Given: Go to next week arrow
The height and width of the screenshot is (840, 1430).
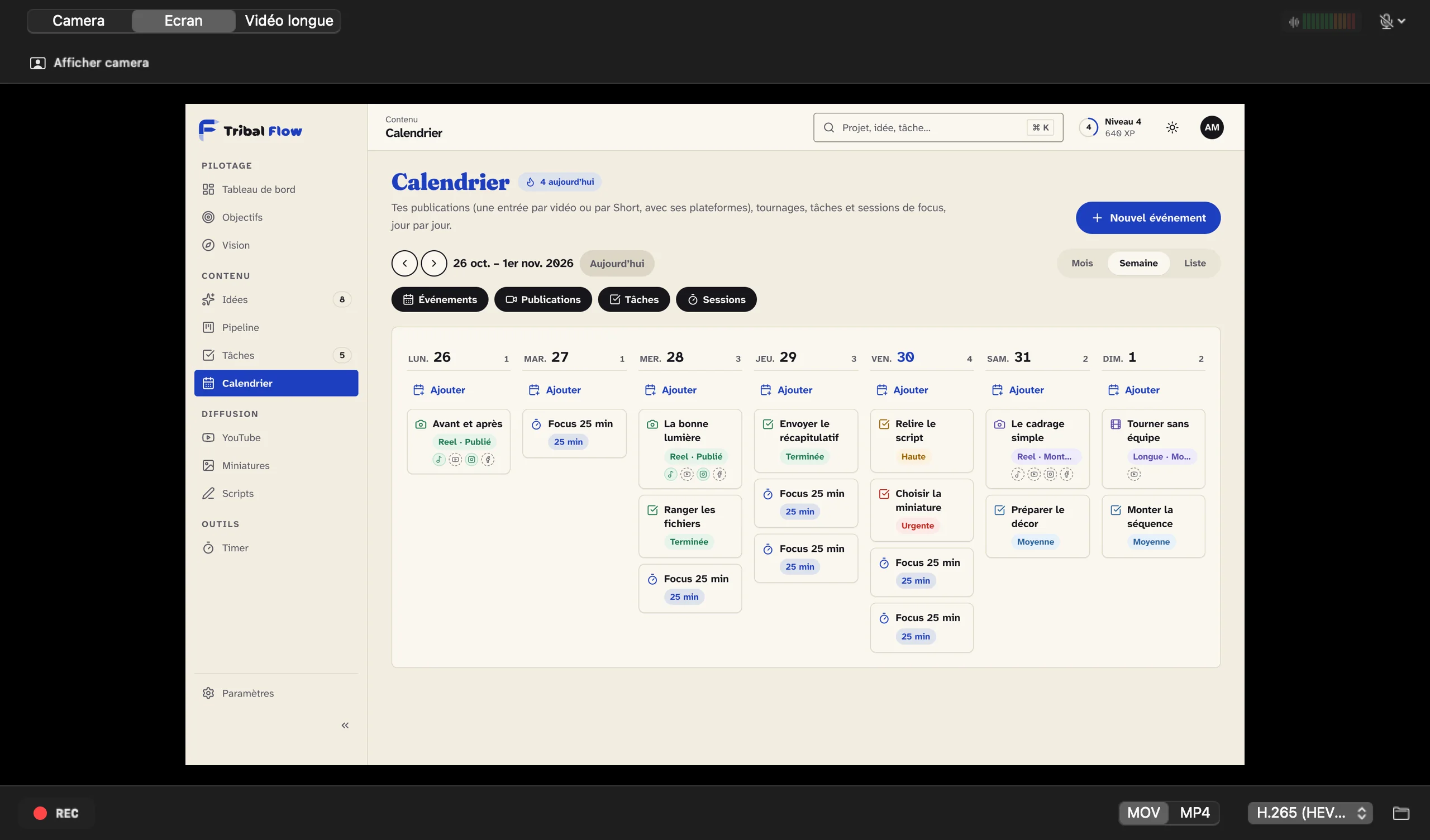Looking at the screenshot, I should pos(433,263).
